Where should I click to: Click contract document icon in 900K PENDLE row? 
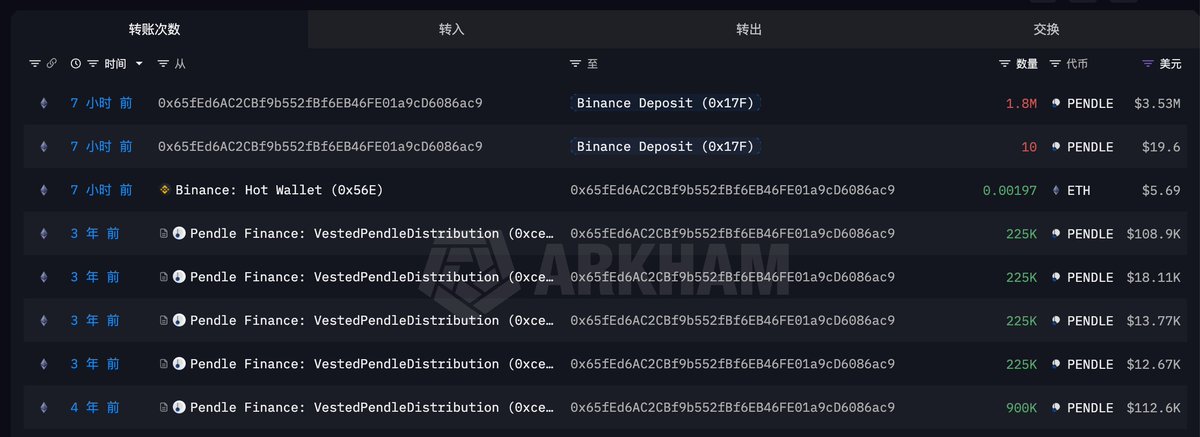[x=164, y=408]
